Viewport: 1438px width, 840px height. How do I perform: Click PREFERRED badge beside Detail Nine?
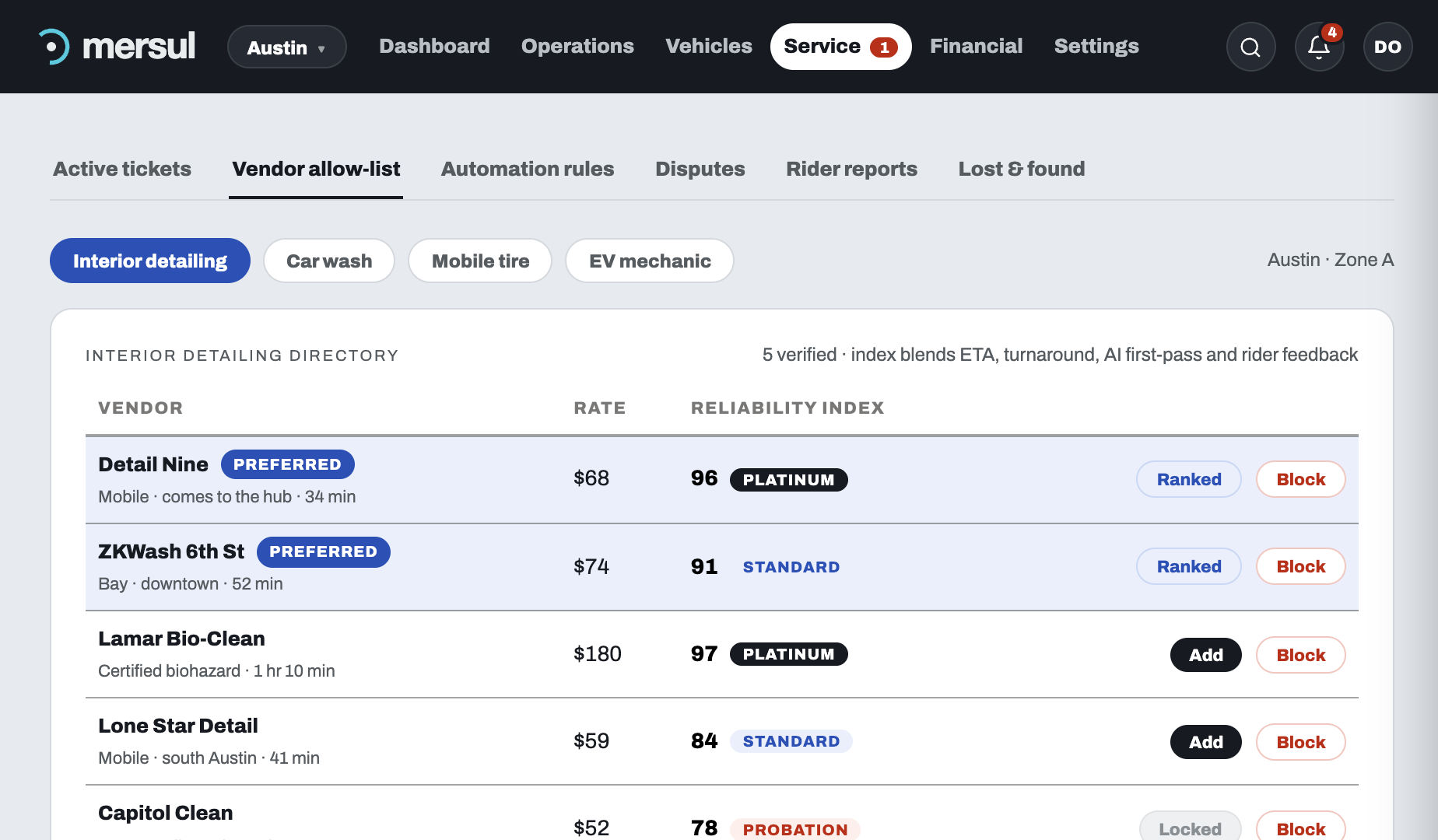pyautogui.click(x=288, y=464)
